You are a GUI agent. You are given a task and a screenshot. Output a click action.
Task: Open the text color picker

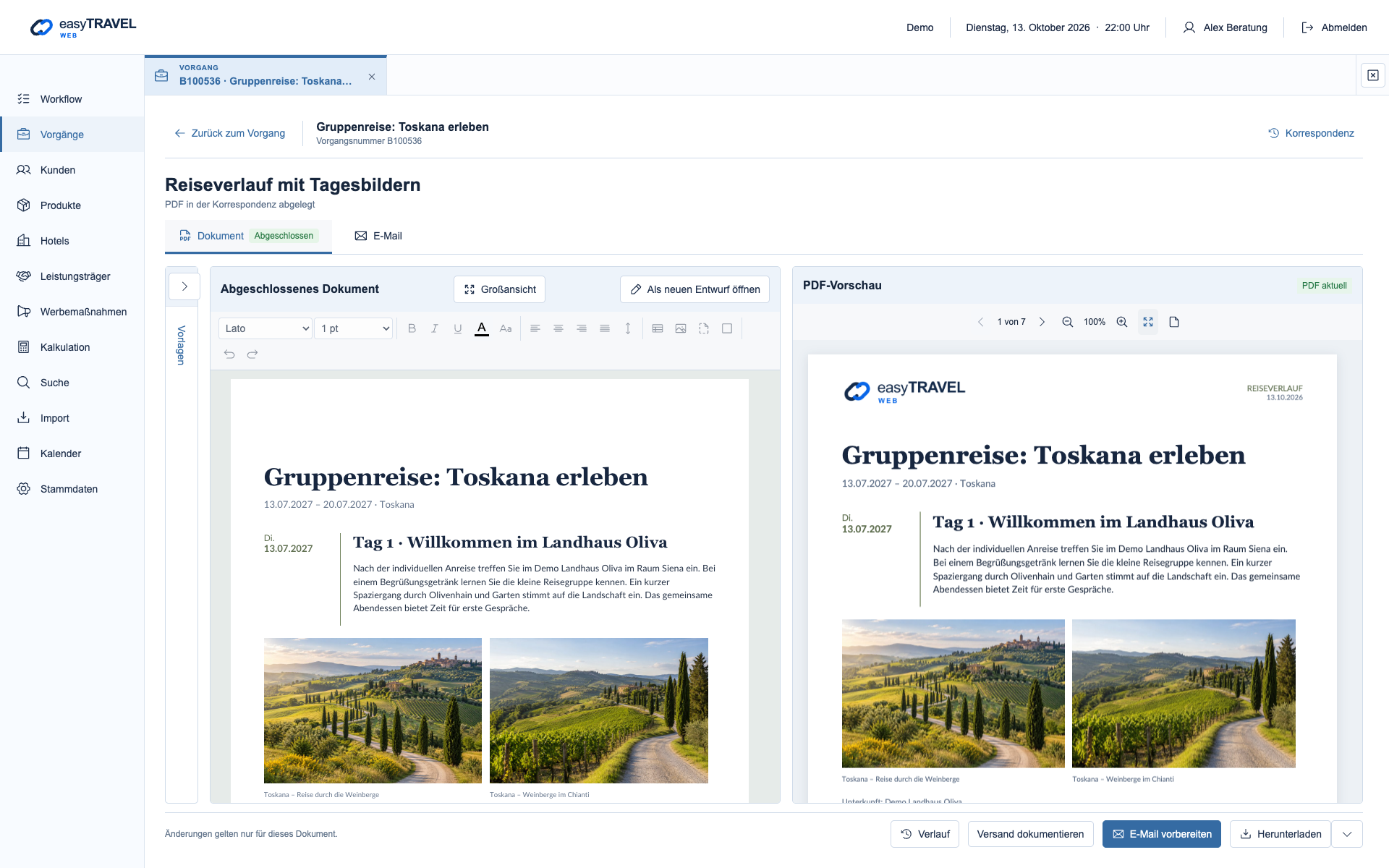coord(482,328)
